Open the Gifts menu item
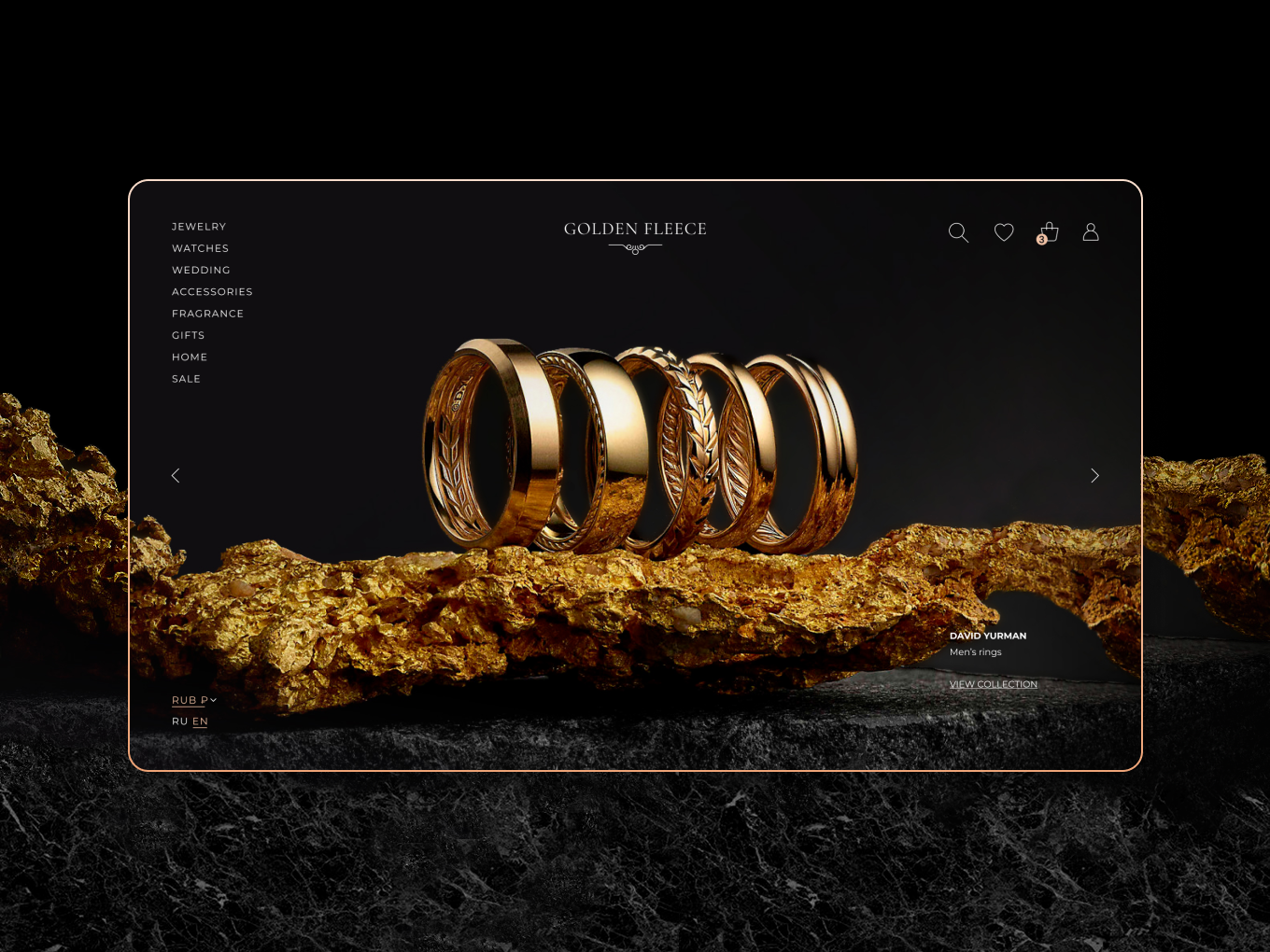 (188, 335)
